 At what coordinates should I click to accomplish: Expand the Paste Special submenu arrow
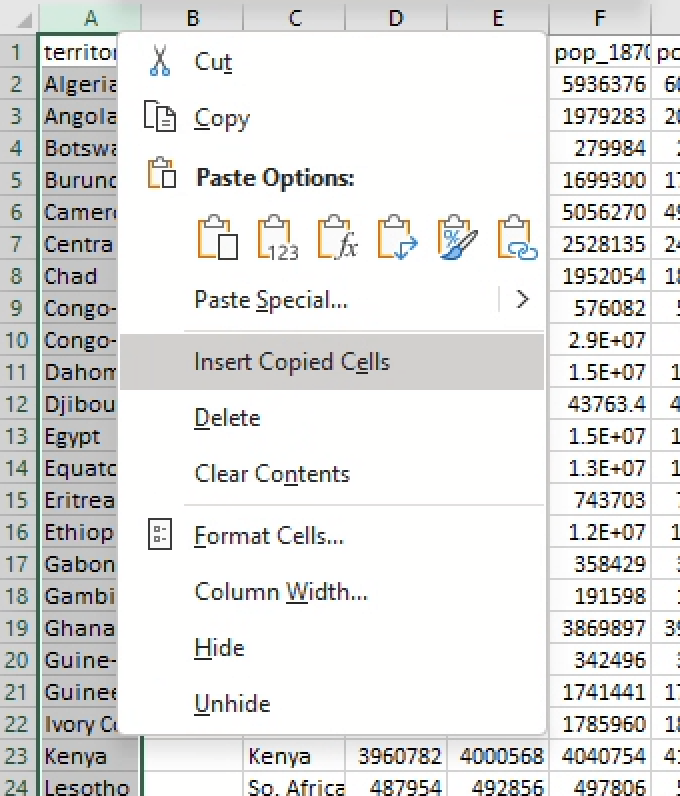pos(521,299)
